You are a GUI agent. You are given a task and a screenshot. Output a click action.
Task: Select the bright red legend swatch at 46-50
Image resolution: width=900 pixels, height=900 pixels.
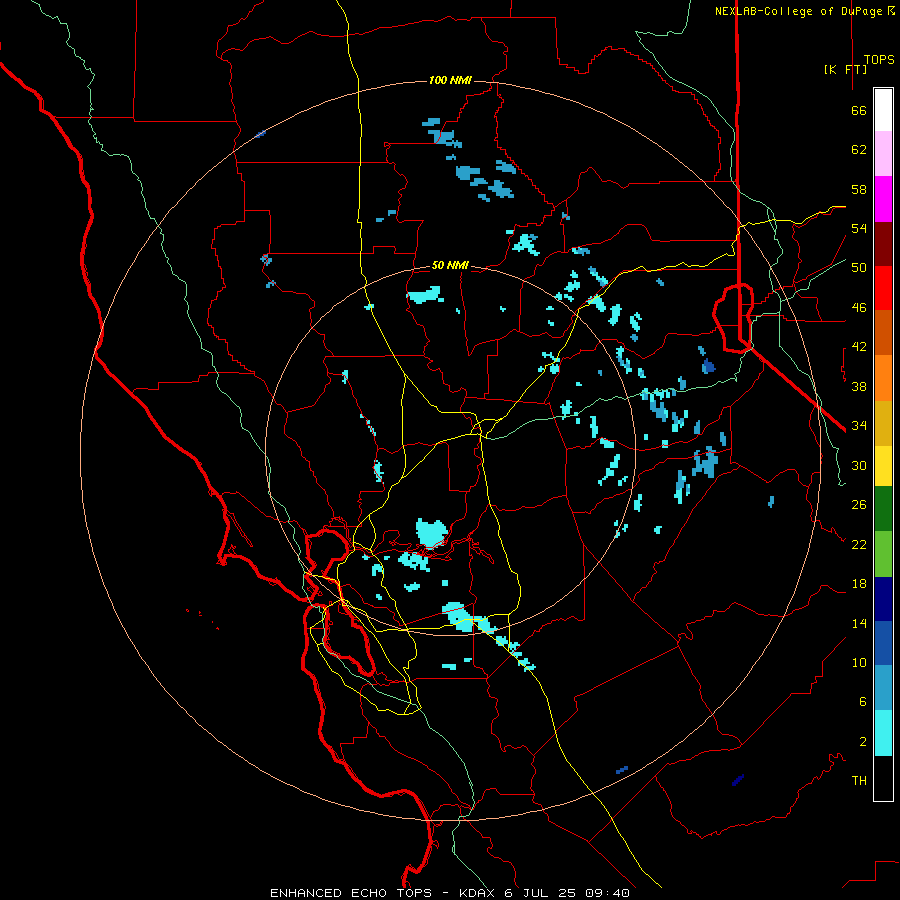[883, 288]
